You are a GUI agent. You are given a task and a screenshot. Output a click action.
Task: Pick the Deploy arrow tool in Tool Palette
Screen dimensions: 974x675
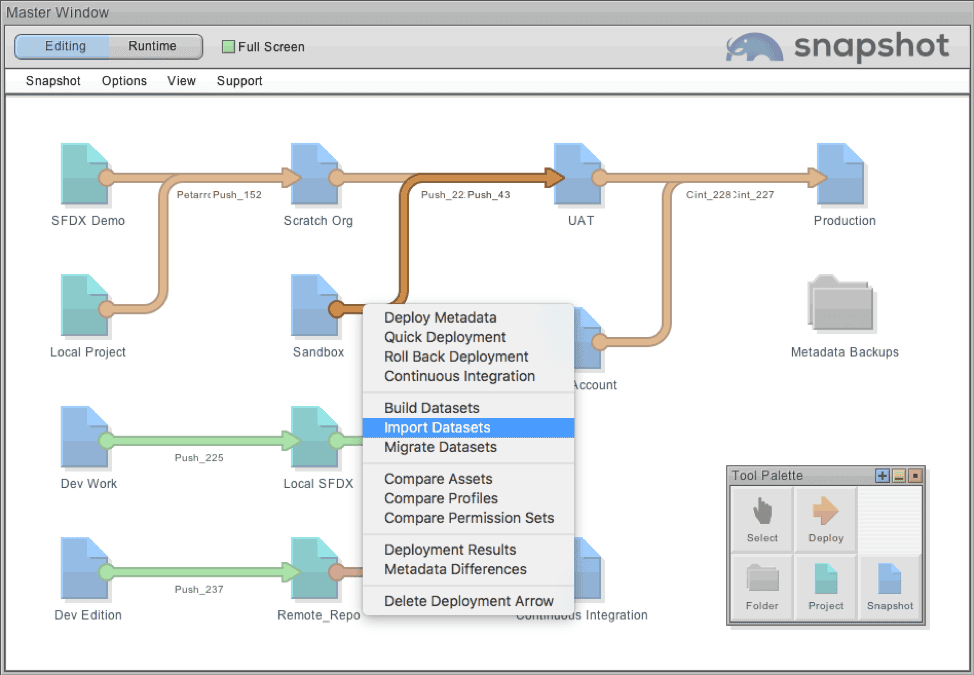coord(826,519)
